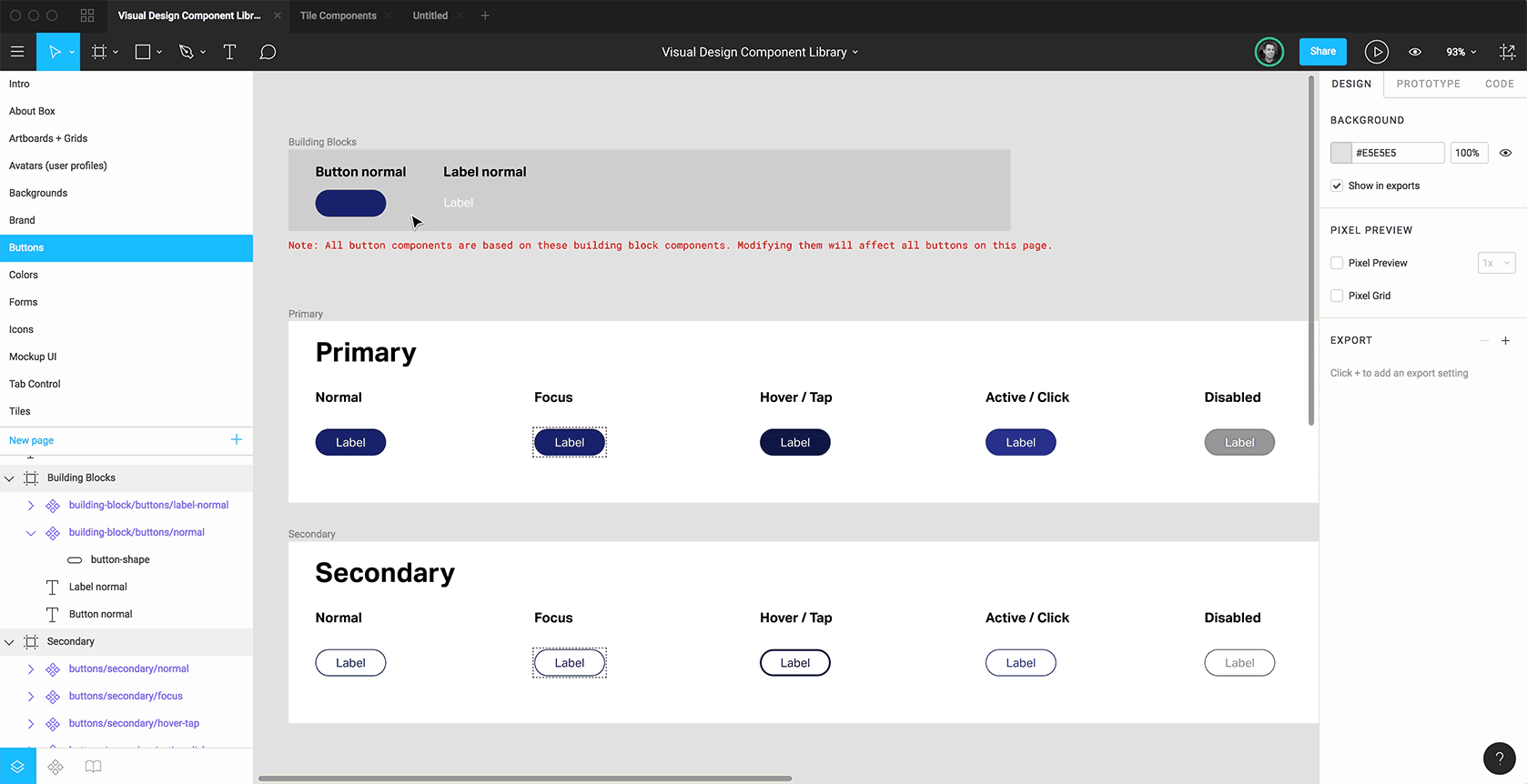Image resolution: width=1527 pixels, height=784 pixels.
Task: Open the Colors page
Action: click(x=126, y=275)
